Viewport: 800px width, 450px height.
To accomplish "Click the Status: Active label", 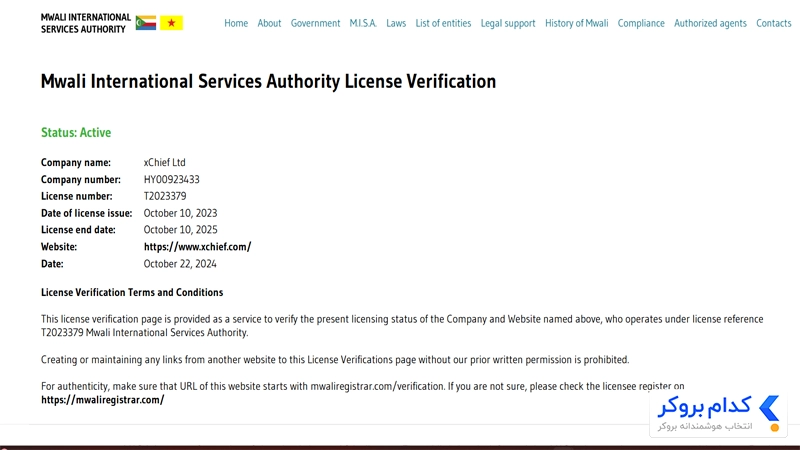I will point(76,133).
